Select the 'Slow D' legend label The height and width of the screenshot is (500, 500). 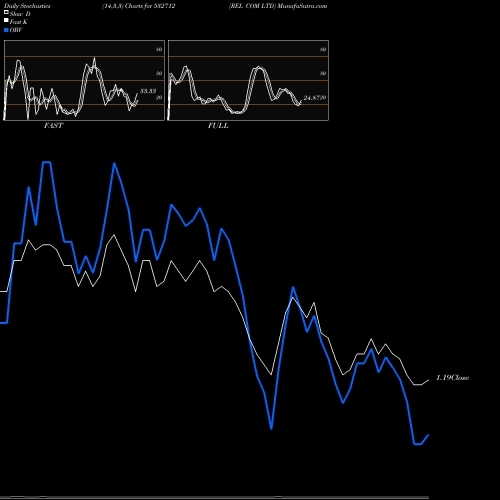click(20, 14)
